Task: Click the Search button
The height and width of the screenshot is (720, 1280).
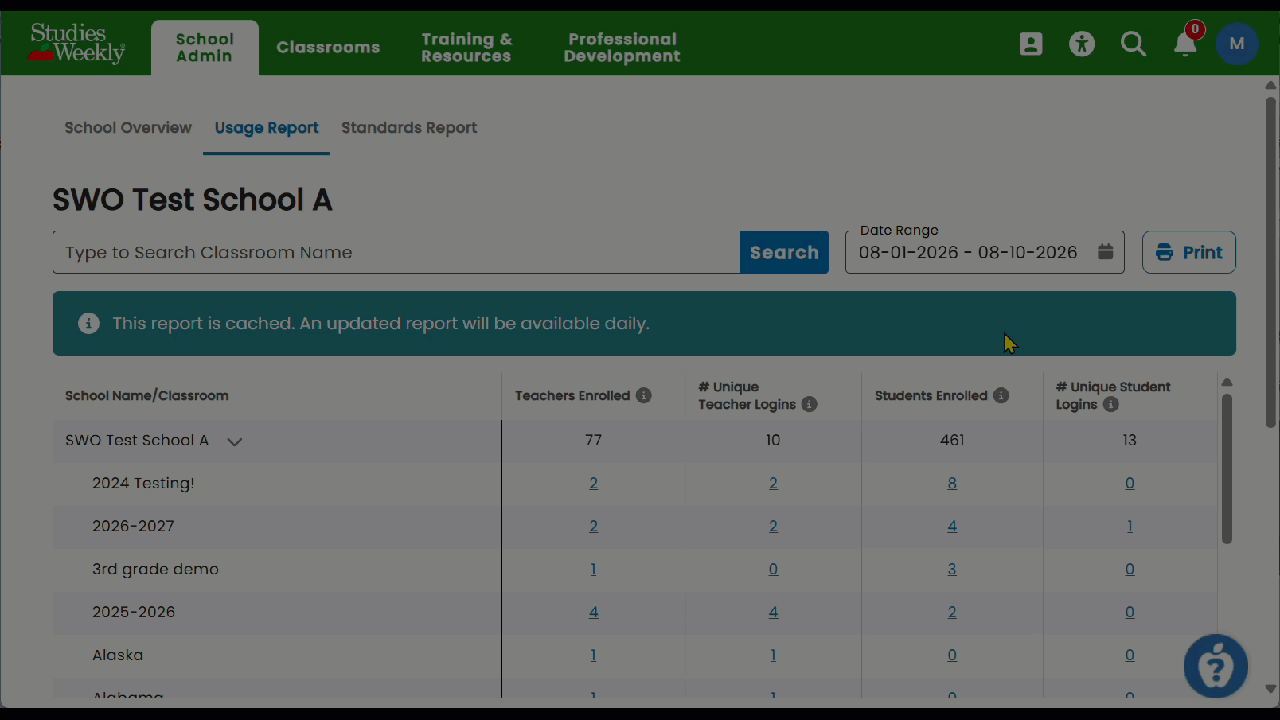Action: tap(784, 252)
